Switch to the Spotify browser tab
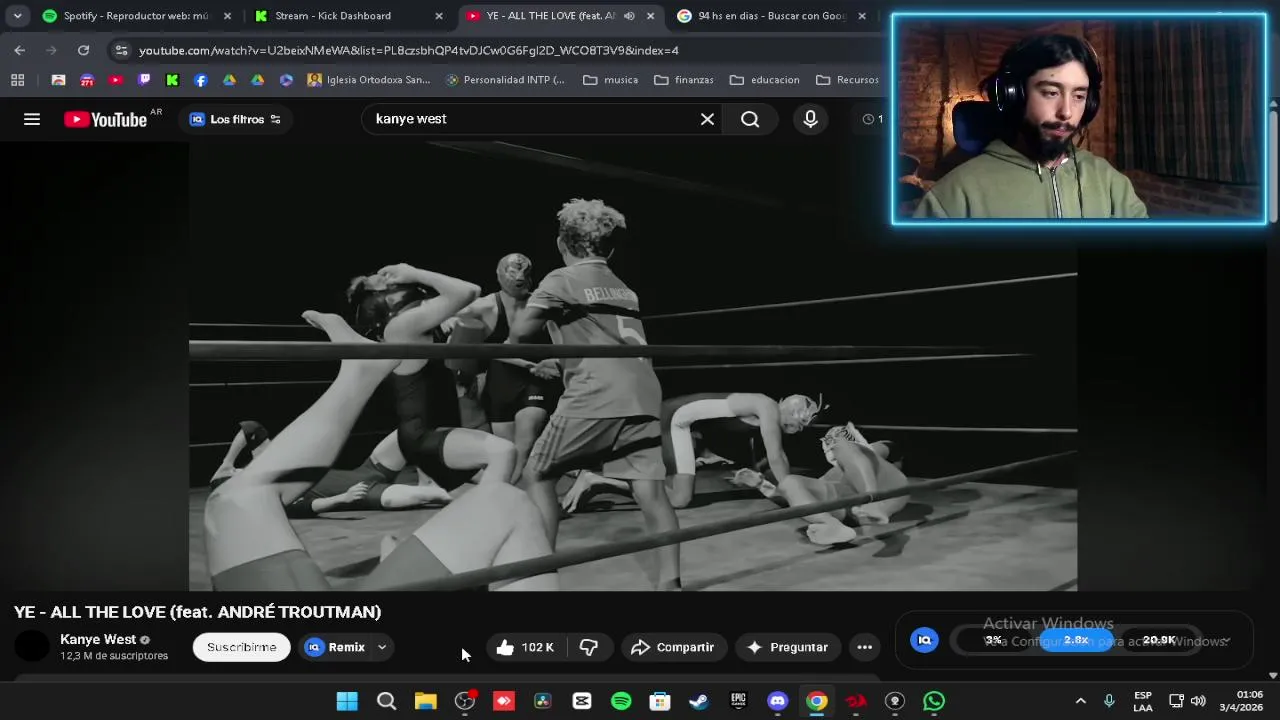1280x720 pixels. 135,16
